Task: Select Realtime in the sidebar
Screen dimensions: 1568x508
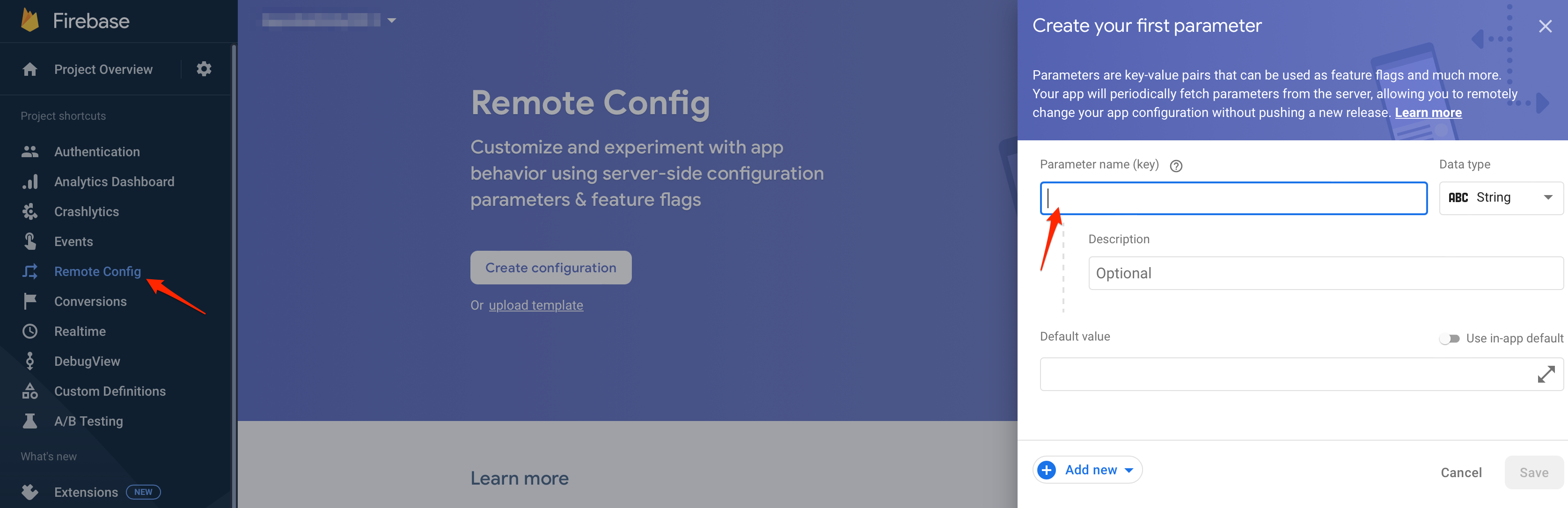Action: tap(80, 332)
